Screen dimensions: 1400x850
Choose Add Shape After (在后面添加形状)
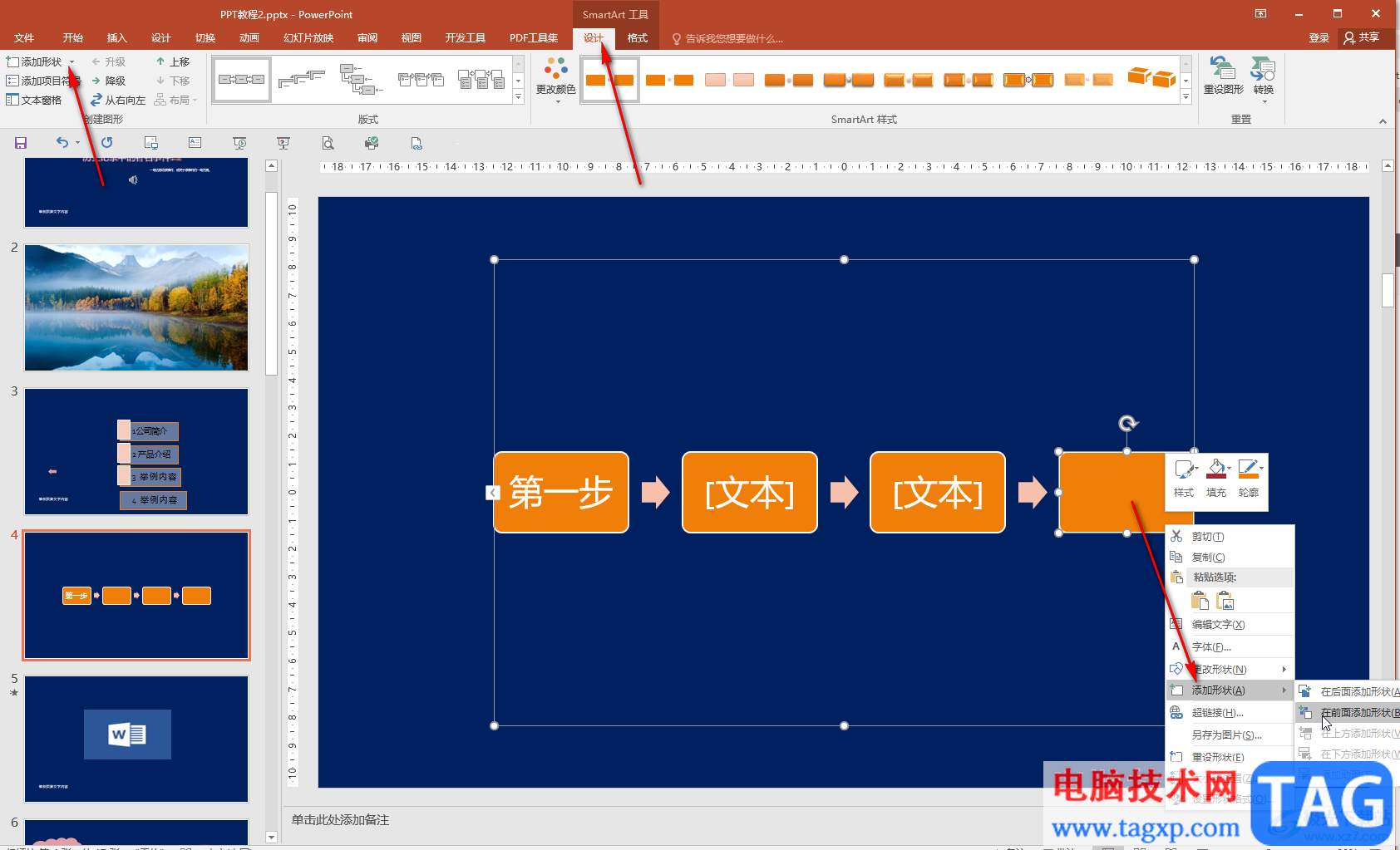click(x=1348, y=691)
